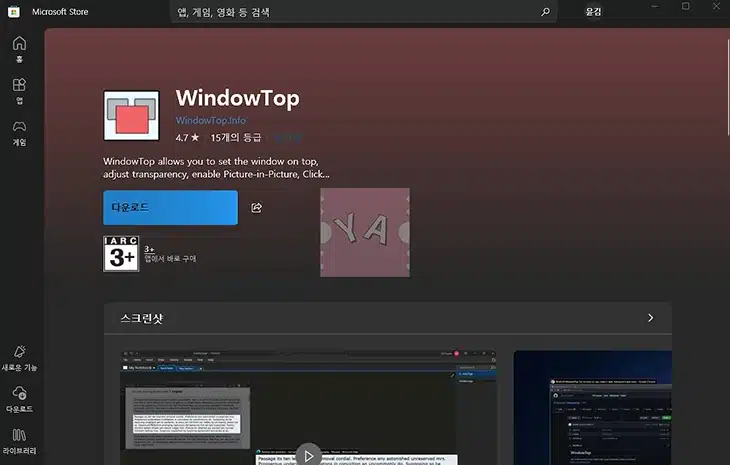Close the Microsoft Store window
730x465 pixels.
pyautogui.click(x=716, y=7)
